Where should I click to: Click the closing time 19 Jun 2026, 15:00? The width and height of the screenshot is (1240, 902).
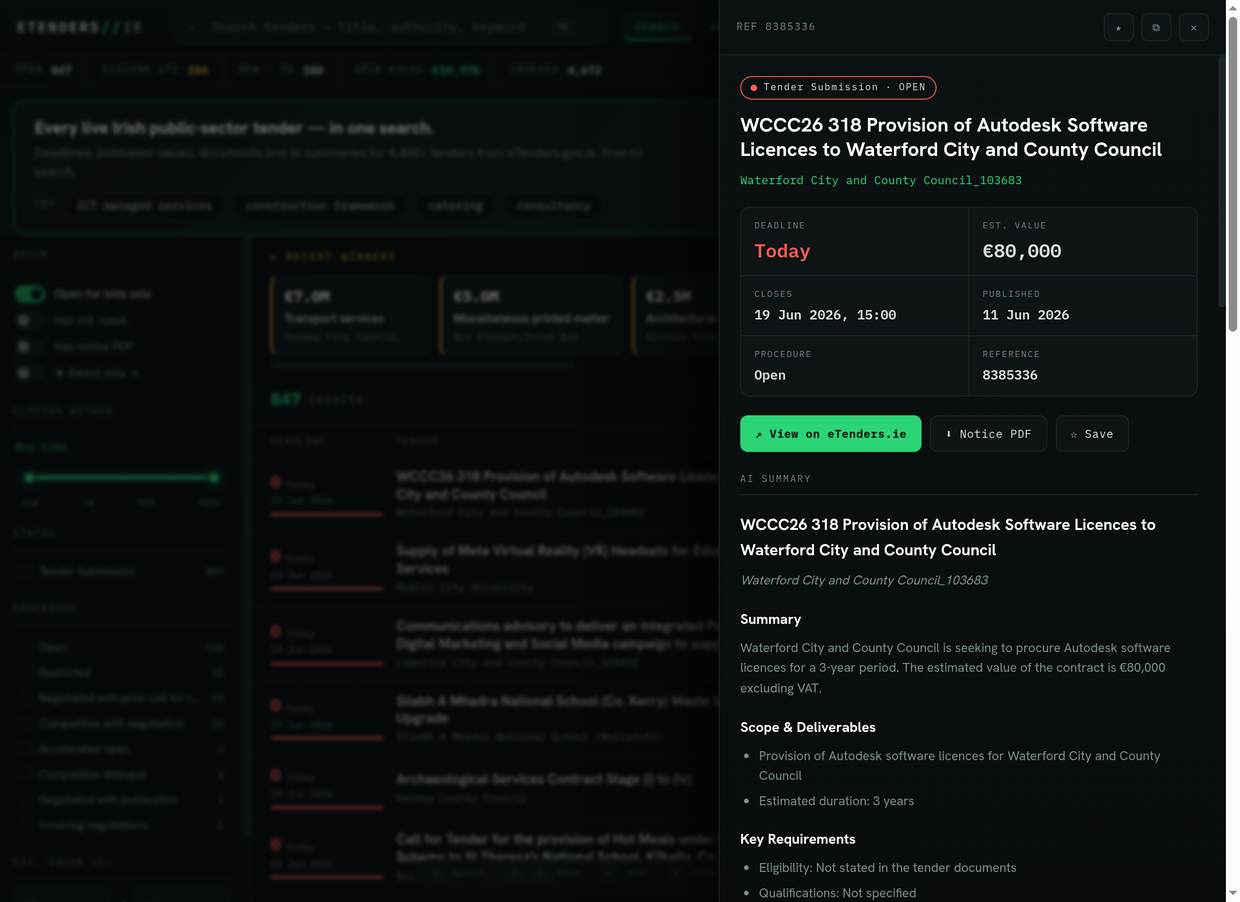(x=825, y=315)
